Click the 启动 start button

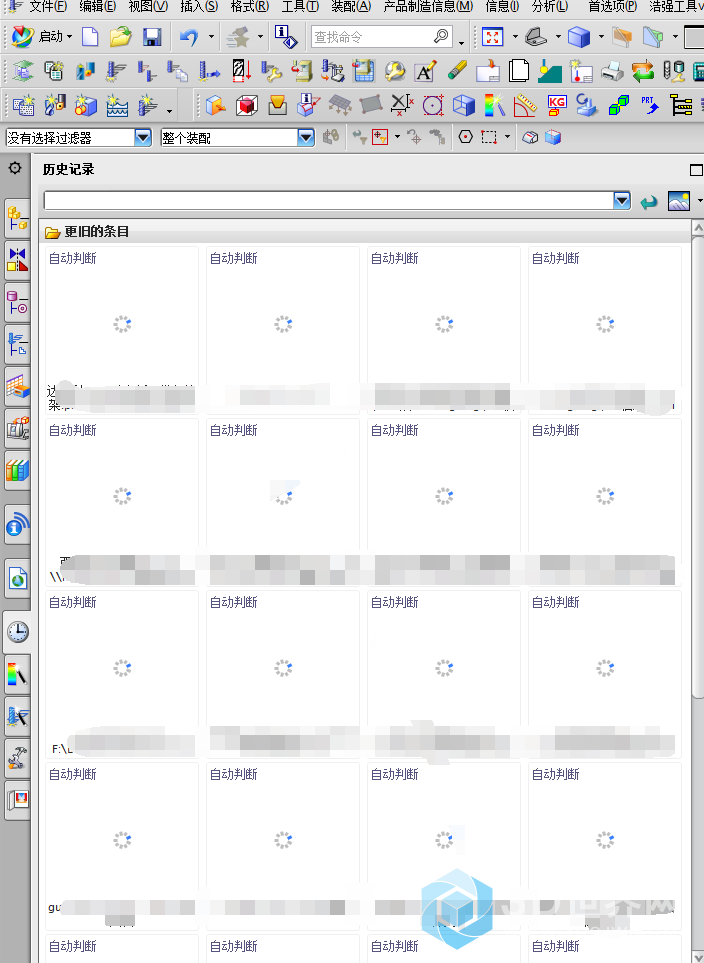(x=42, y=37)
